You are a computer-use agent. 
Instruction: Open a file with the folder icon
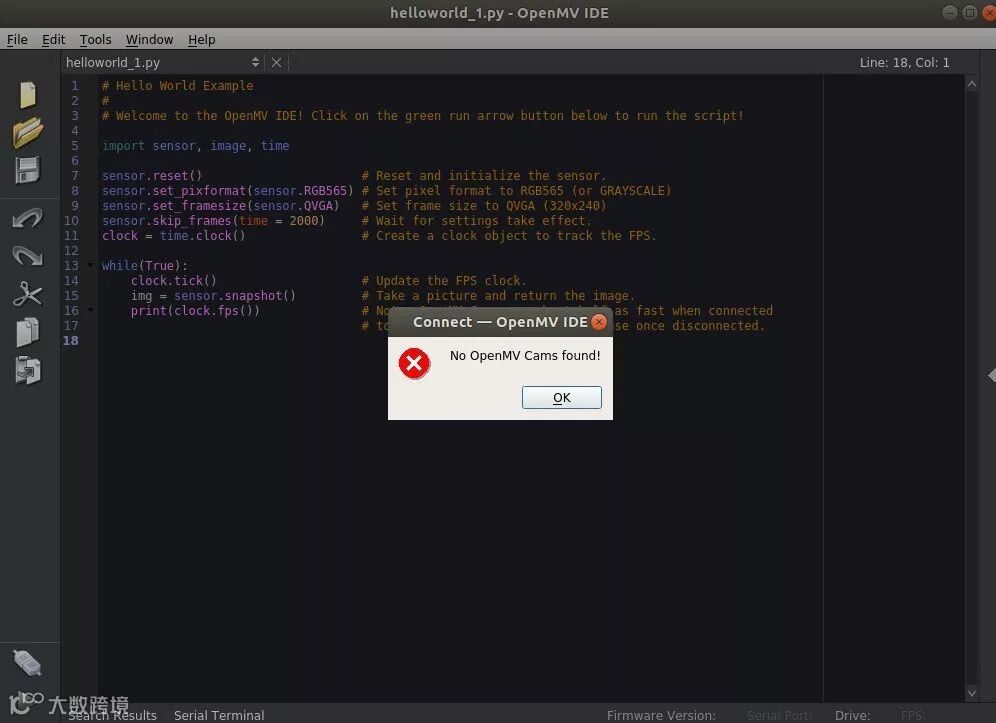28,132
